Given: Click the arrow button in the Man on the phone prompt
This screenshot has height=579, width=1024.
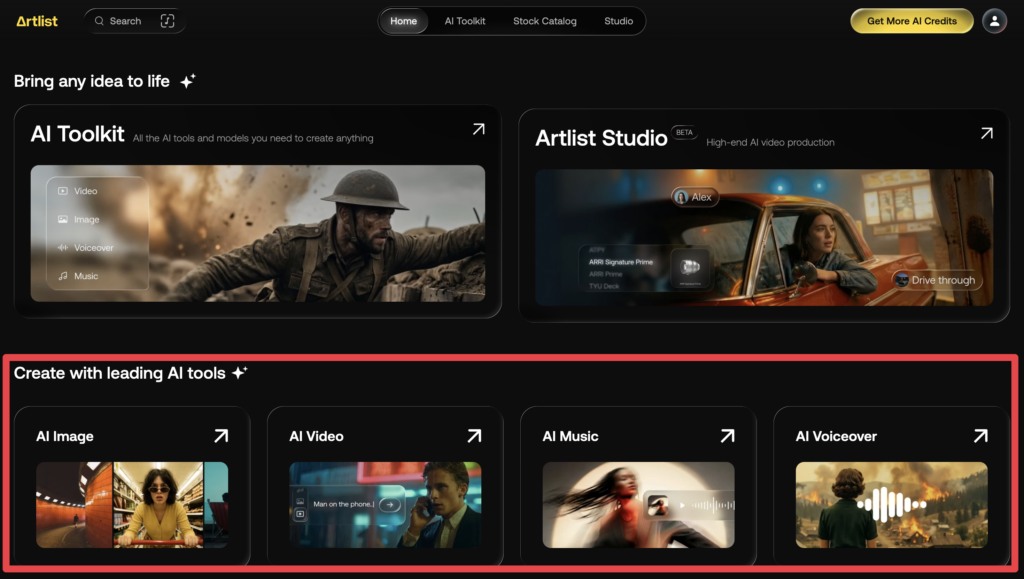Looking at the screenshot, I should click(390, 505).
